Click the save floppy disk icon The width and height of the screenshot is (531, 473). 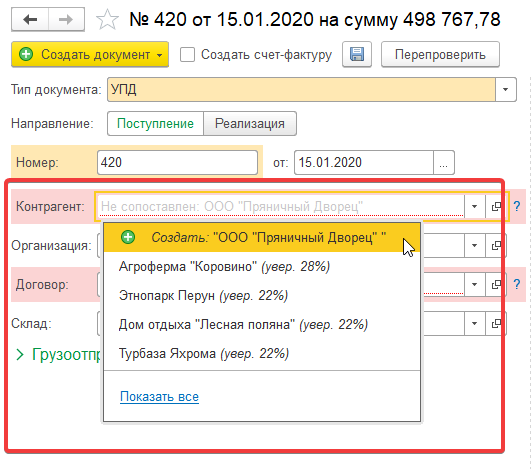357,54
